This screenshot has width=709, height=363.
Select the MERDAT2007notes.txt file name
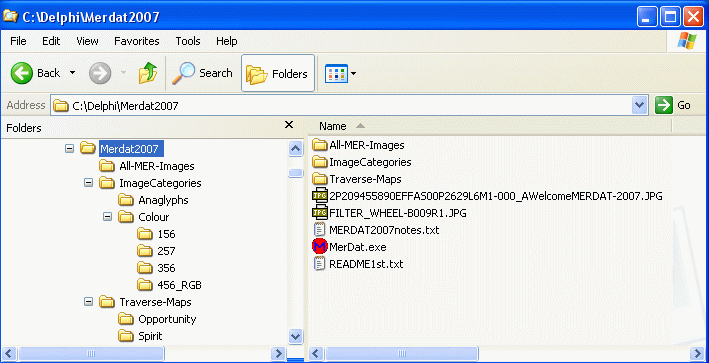click(x=384, y=230)
